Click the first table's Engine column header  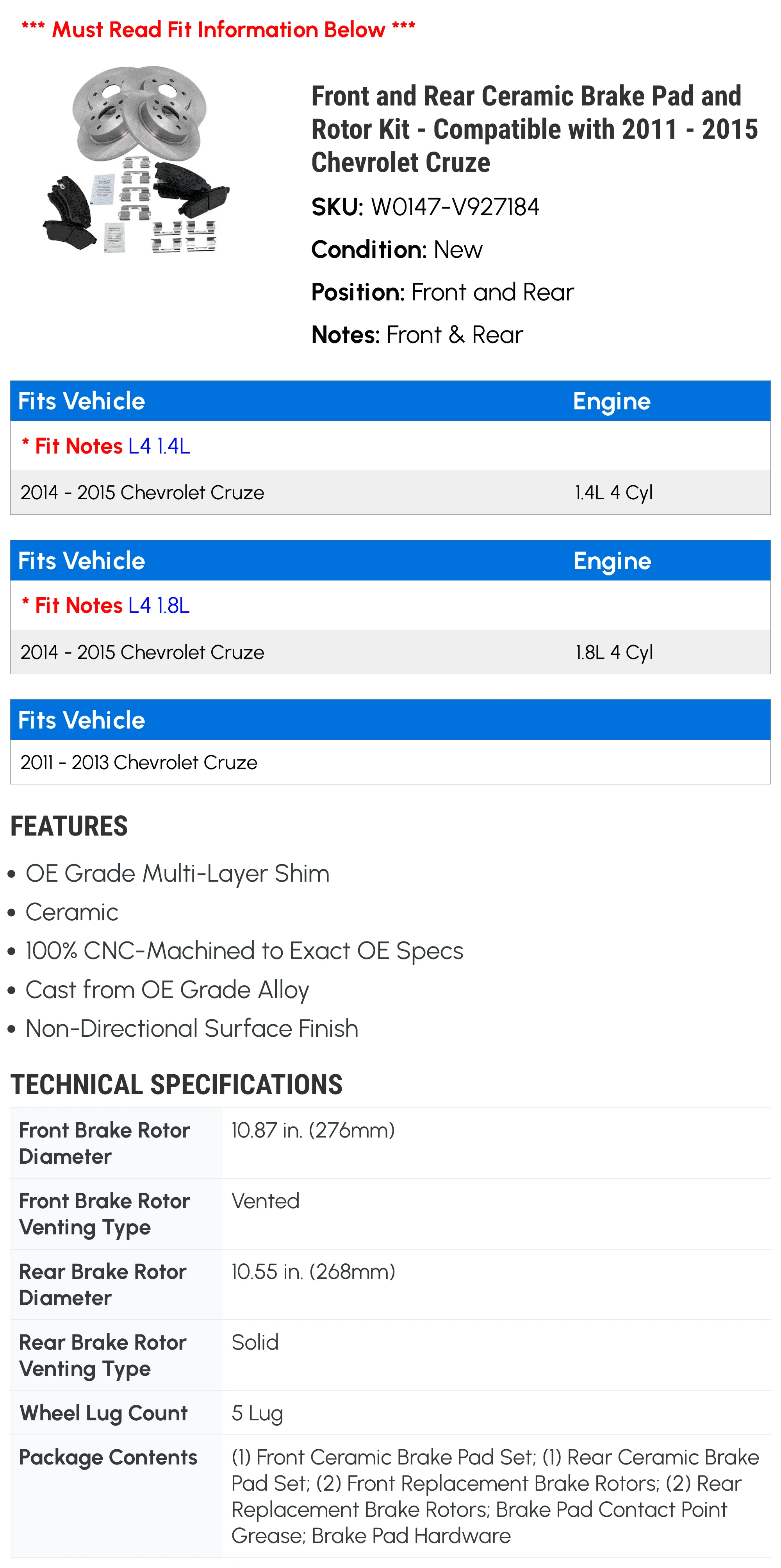click(611, 401)
